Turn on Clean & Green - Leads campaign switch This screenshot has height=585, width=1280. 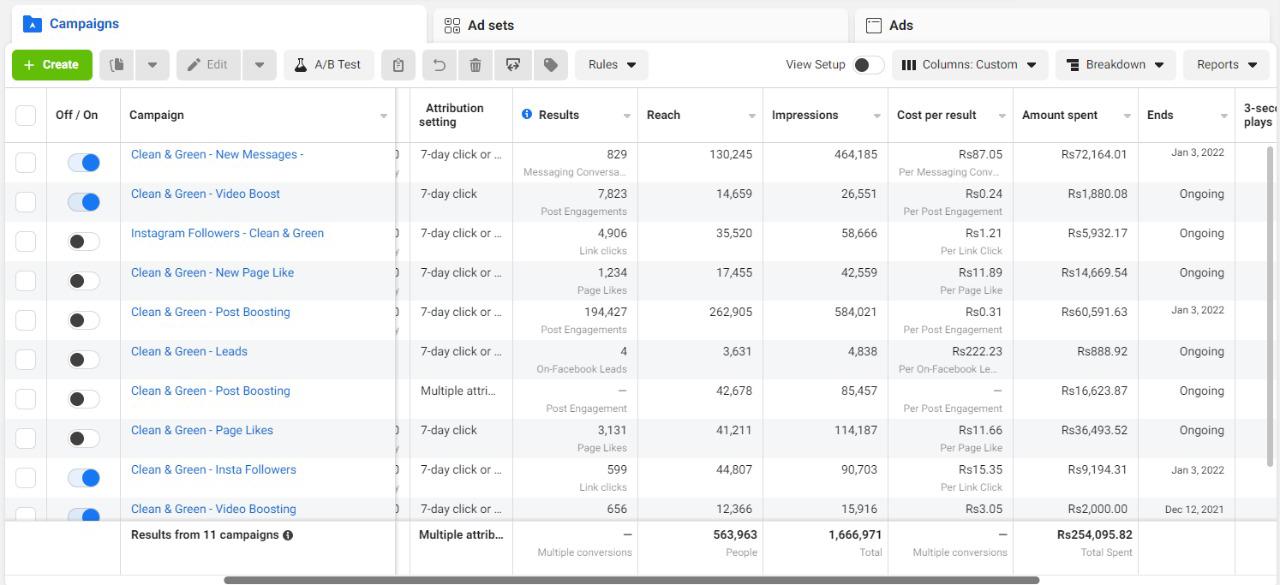click(84, 359)
